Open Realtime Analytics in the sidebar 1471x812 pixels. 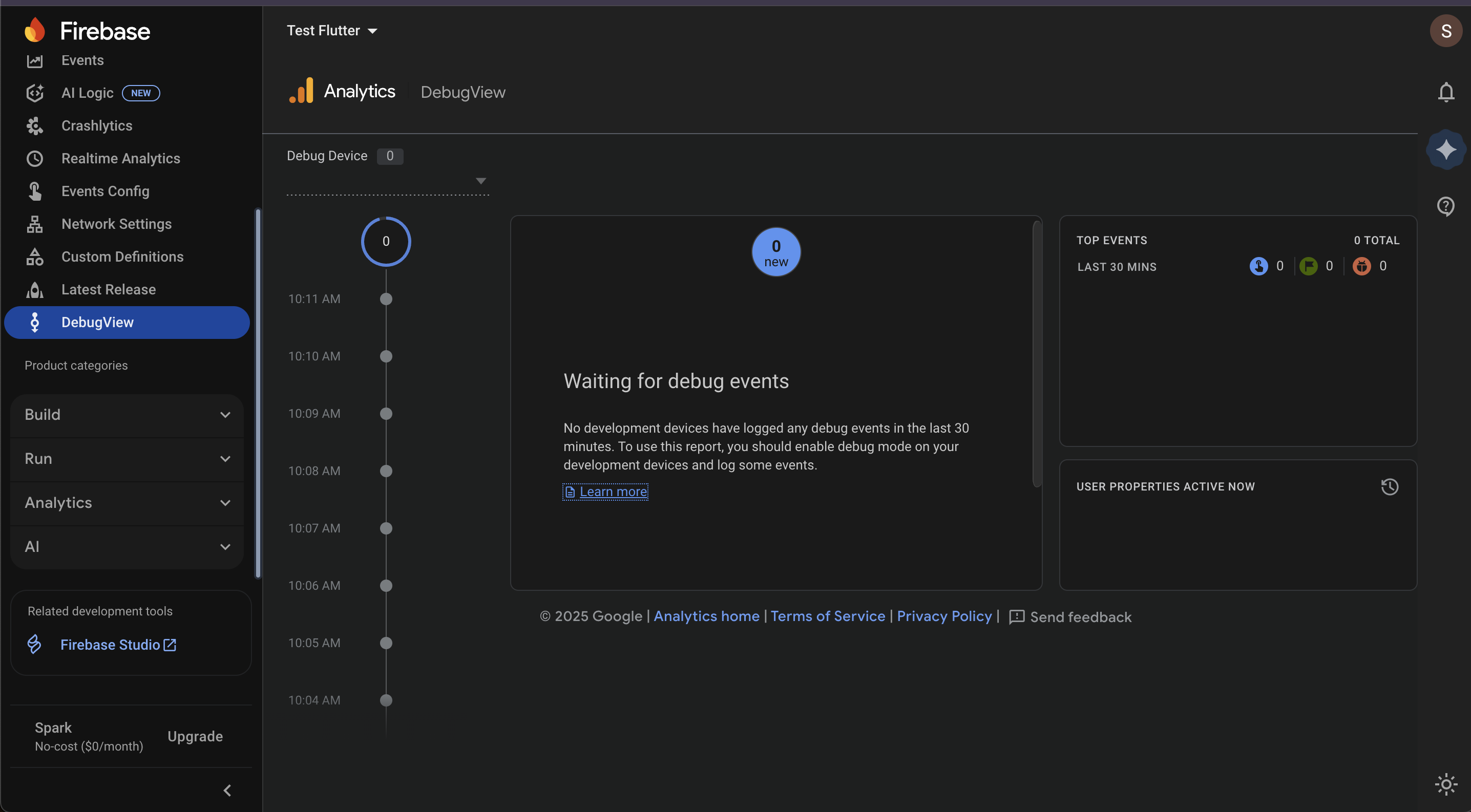120,159
